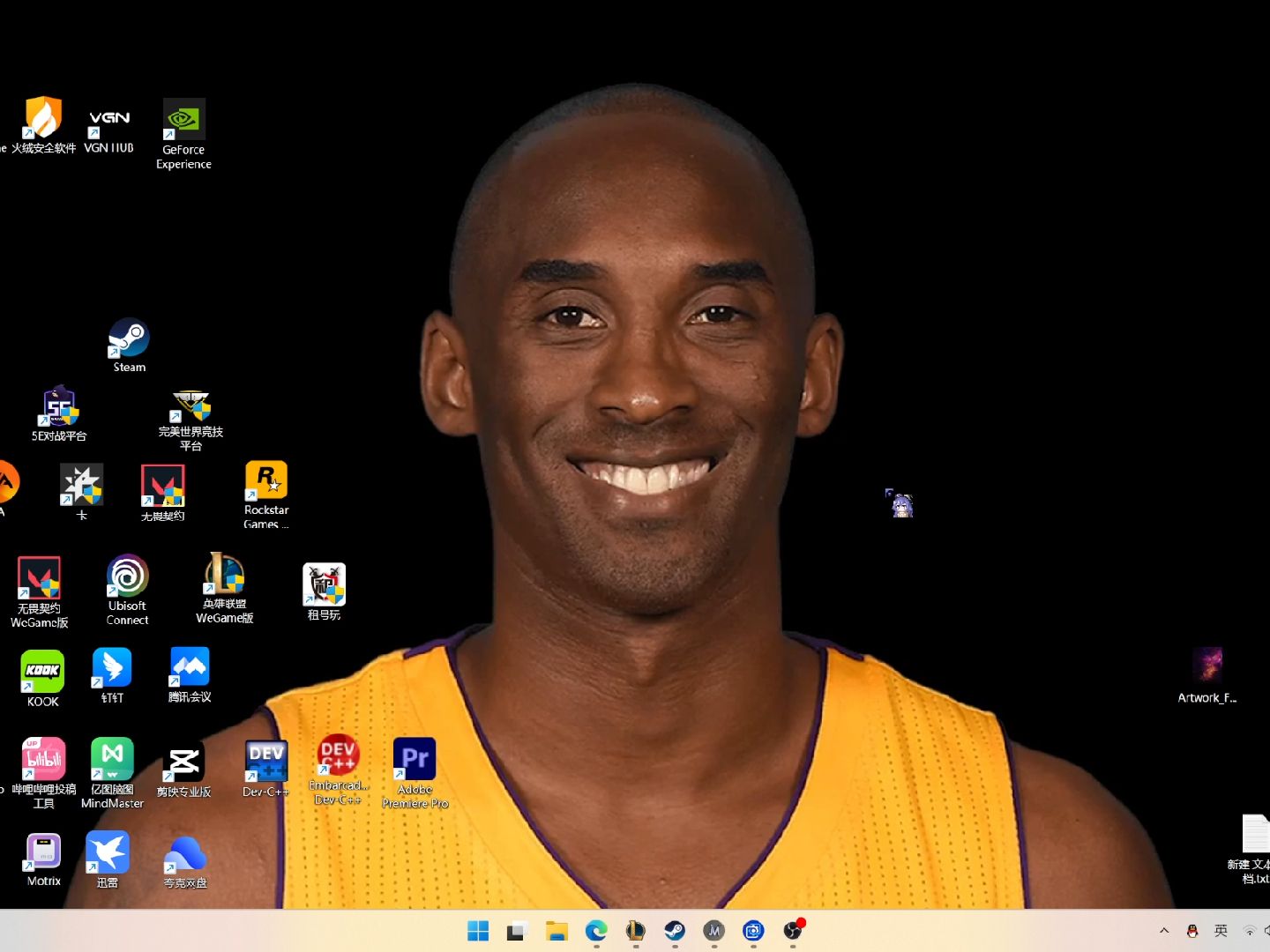Switch to League of Legends in the taskbar
Viewport: 1270px width, 952px height.
click(635, 931)
